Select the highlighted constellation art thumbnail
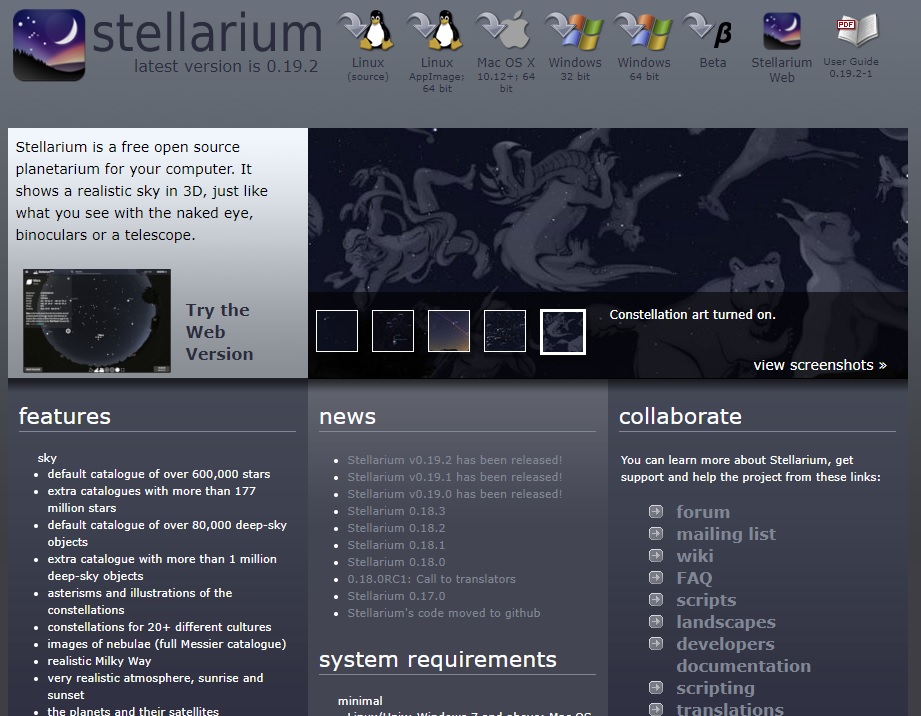The width and height of the screenshot is (921, 716). [x=563, y=332]
